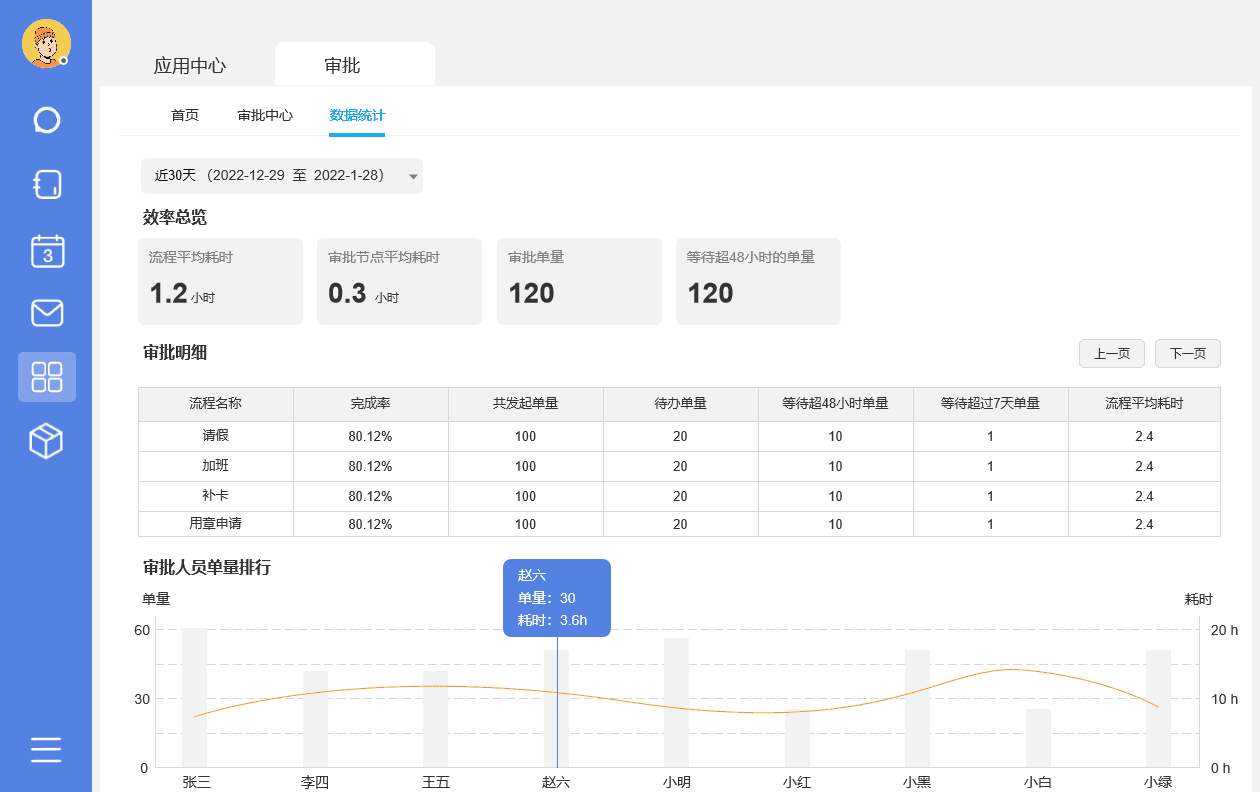Click the 80.12% value in 请假 row
Image resolution: width=1260 pixels, height=792 pixels.
(x=370, y=437)
